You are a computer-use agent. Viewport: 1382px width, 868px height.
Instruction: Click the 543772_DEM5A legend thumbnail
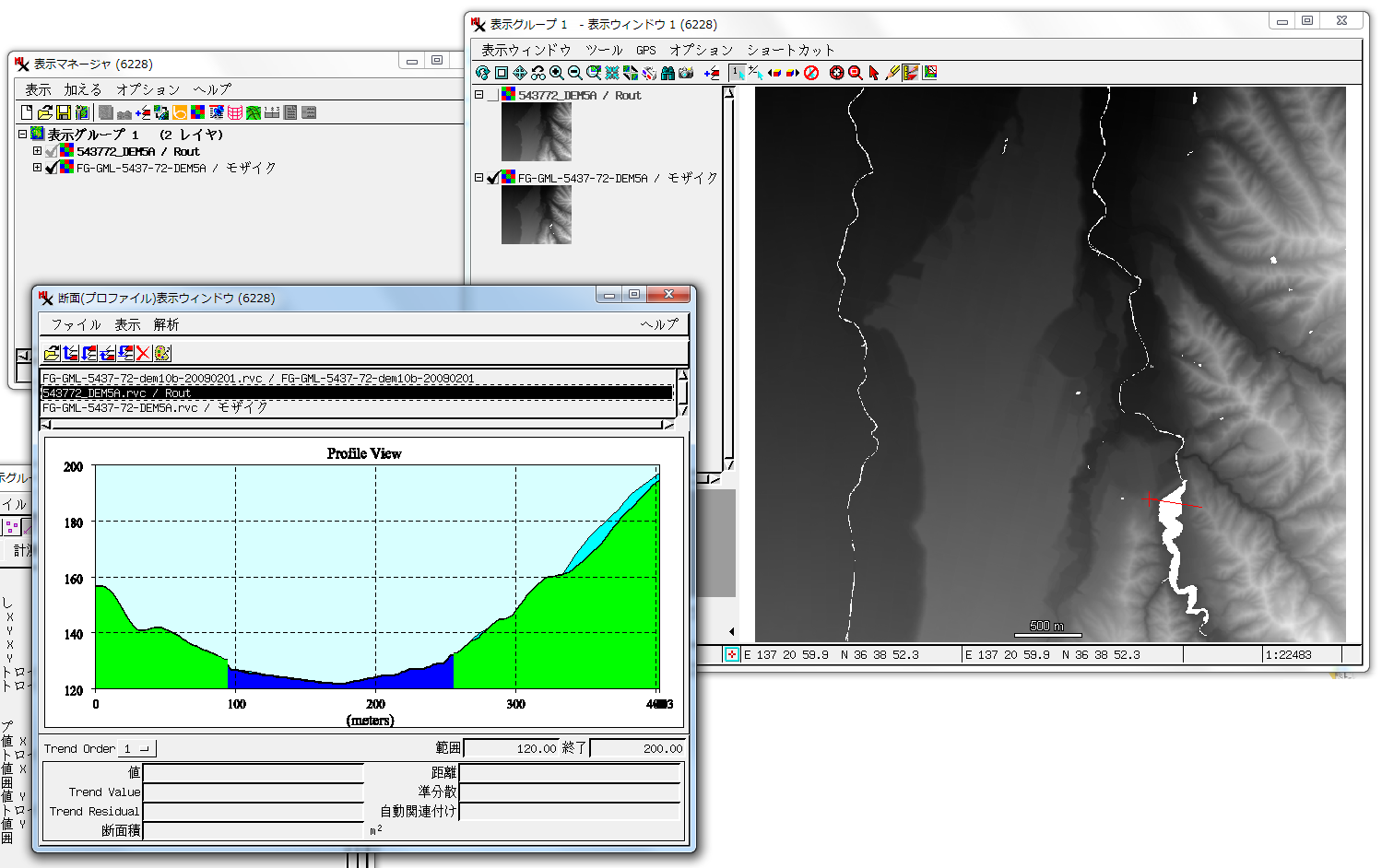(x=537, y=132)
